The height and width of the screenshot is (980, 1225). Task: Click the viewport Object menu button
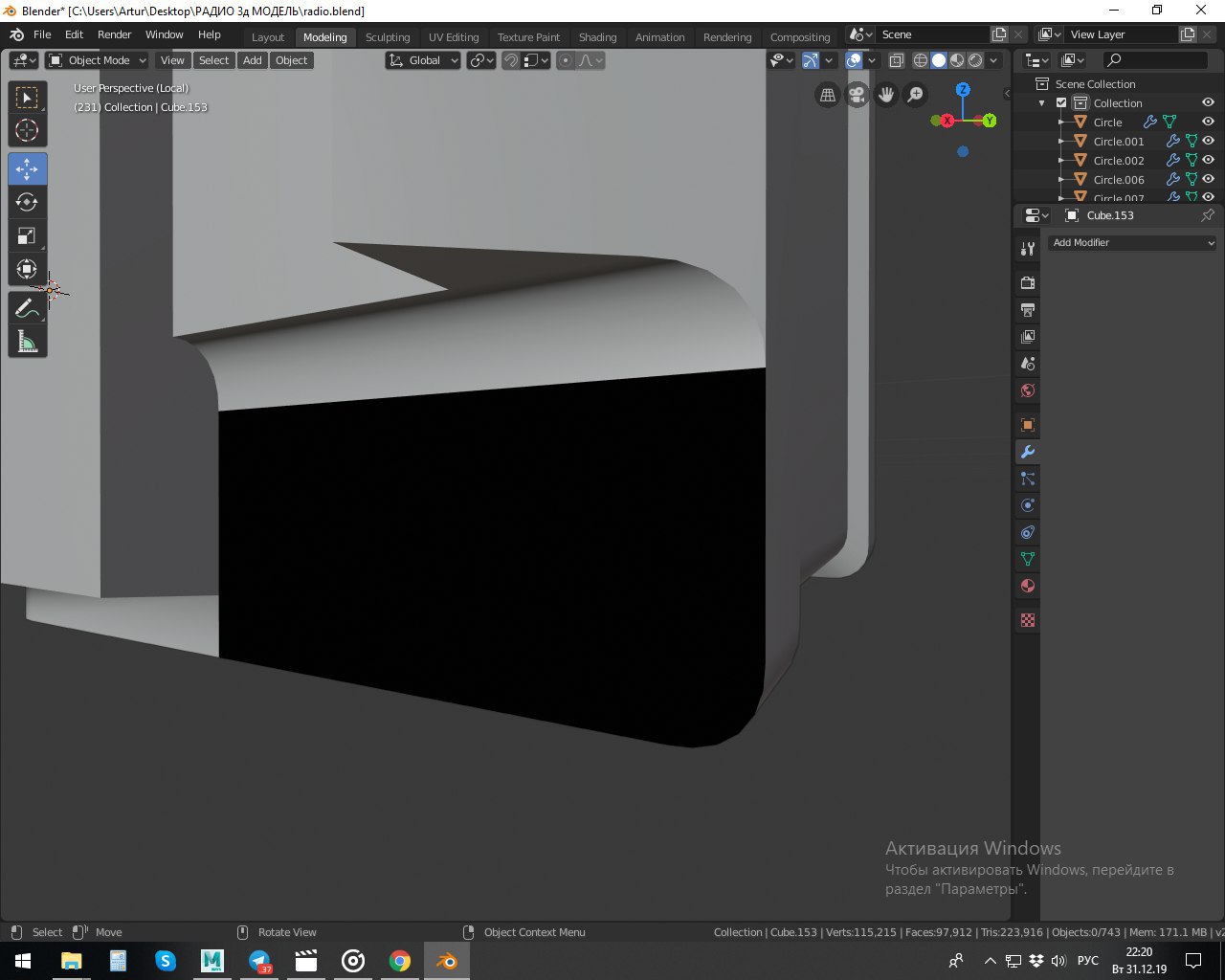pos(292,60)
